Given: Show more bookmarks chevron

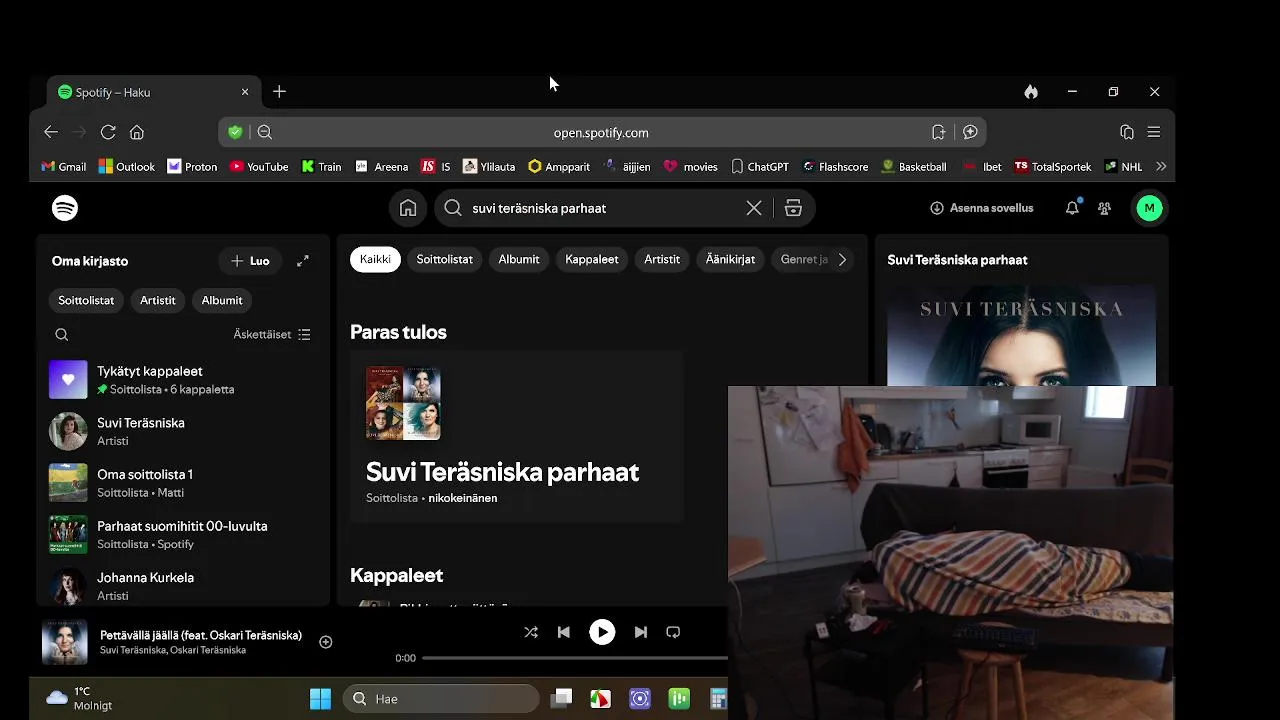Looking at the screenshot, I should click(1161, 167).
